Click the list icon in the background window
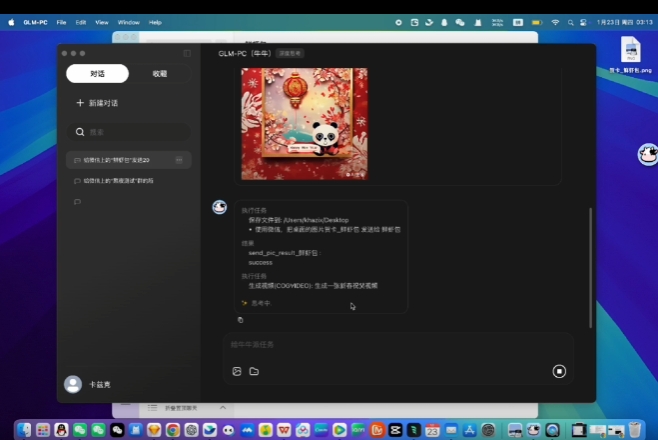This screenshot has width=658, height=440. pos(152,408)
